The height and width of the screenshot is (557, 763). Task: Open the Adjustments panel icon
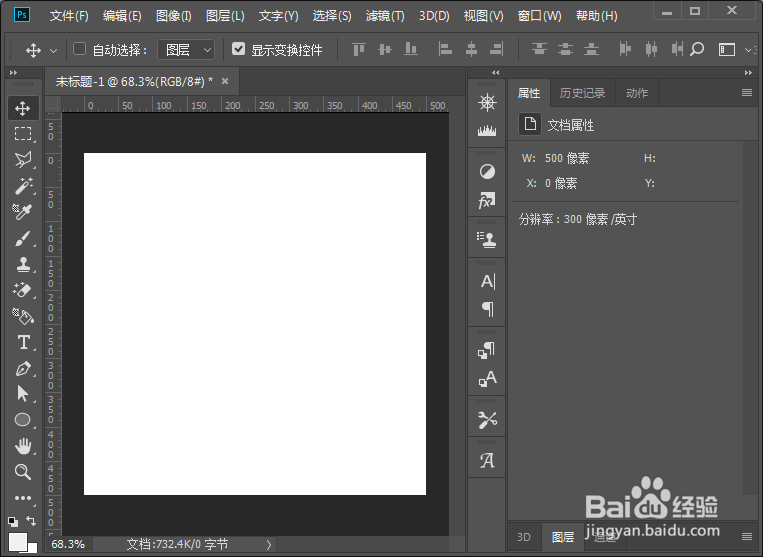pyautogui.click(x=487, y=172)
